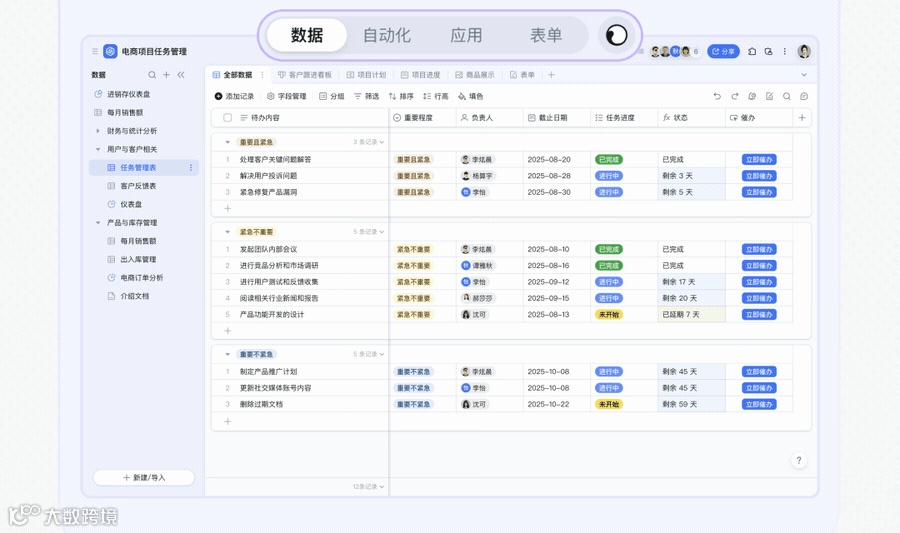Viewport: 900px width, 533px height.
Task: Open 电商订单分析 in the sidebar
Action: 136,278
